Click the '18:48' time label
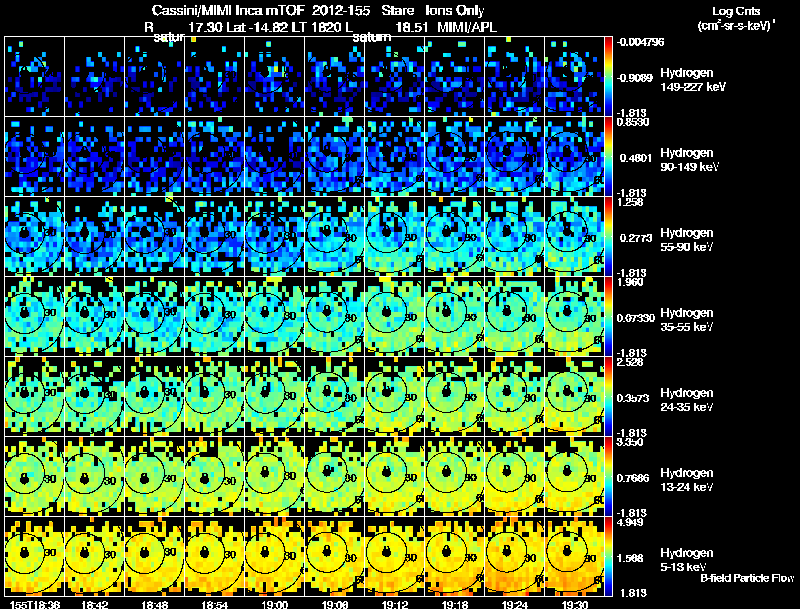This screenshot has height=609, width=800. [155, 604]
